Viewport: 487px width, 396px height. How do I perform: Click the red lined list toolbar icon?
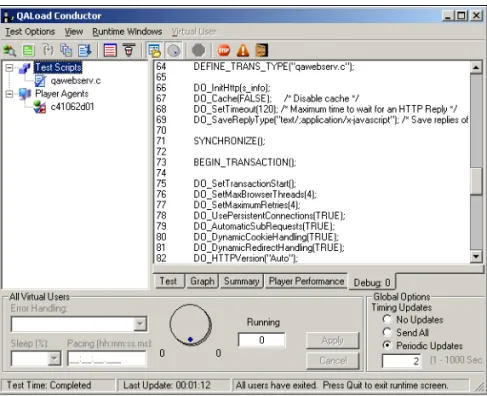pos(110,50)
